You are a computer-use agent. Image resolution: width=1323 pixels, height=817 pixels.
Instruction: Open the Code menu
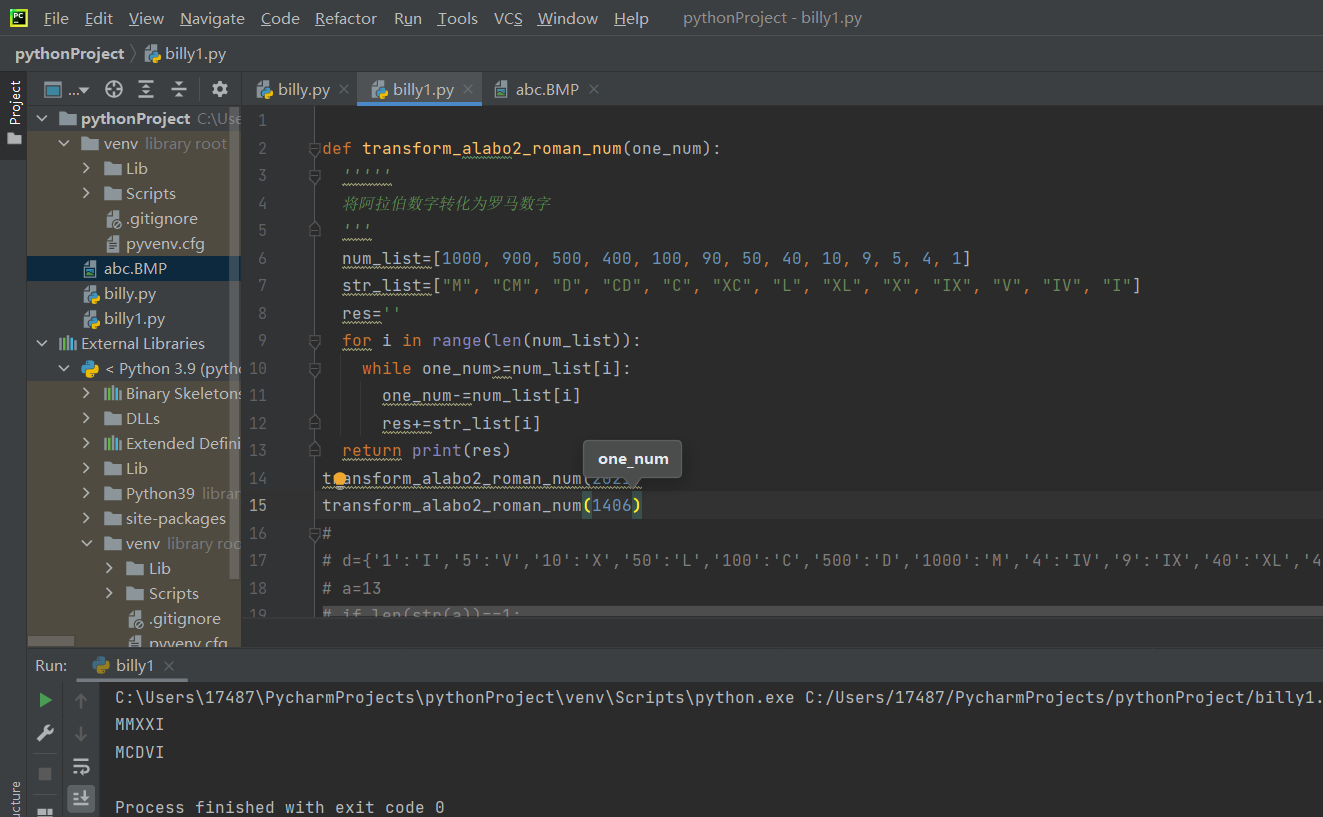(280, 18)
